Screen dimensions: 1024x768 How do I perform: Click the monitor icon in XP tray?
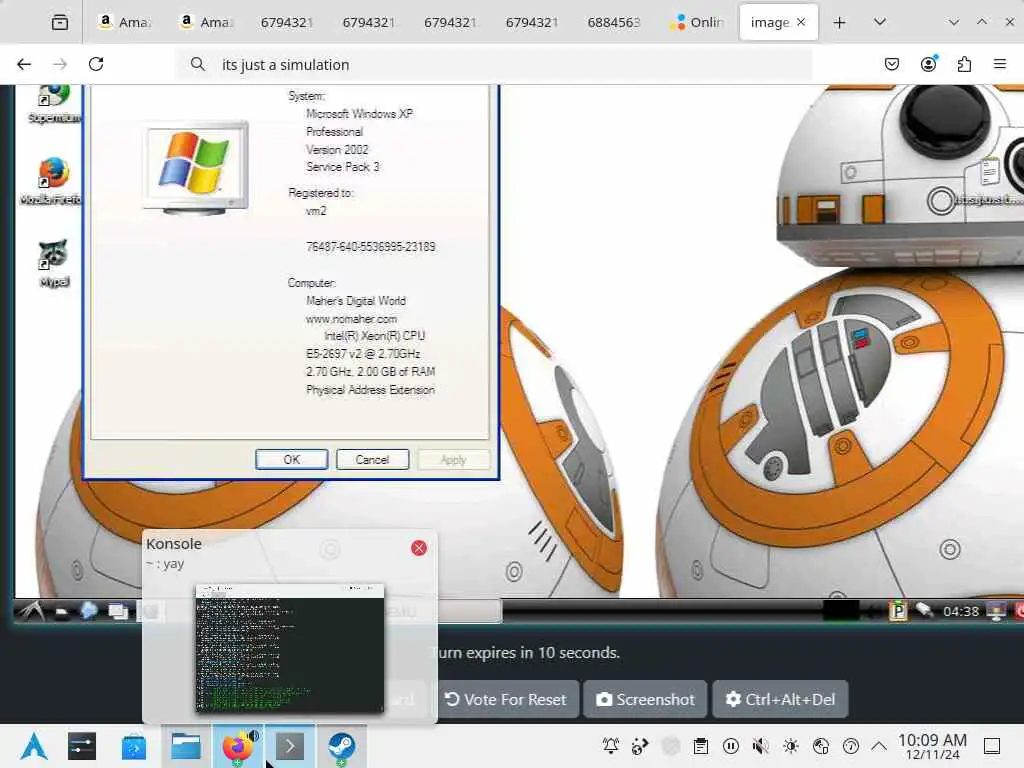coord(997,612)
